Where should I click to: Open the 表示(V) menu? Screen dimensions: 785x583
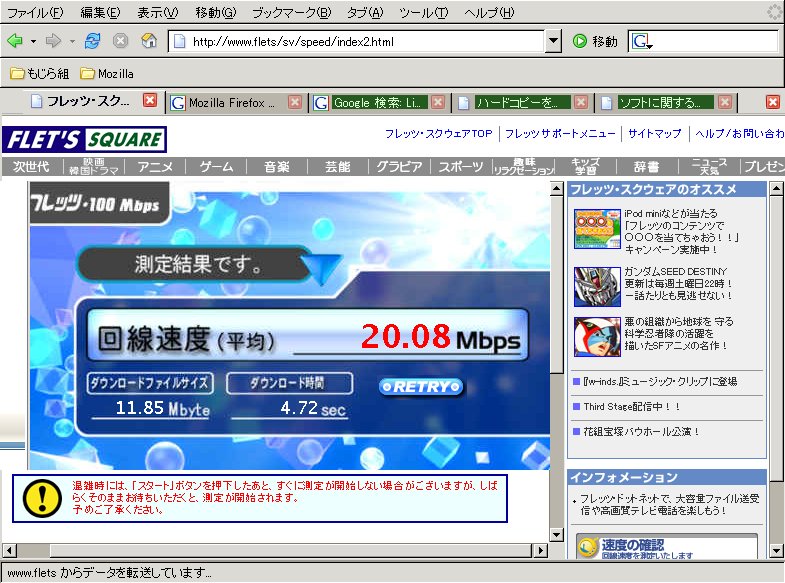[158, 13]
